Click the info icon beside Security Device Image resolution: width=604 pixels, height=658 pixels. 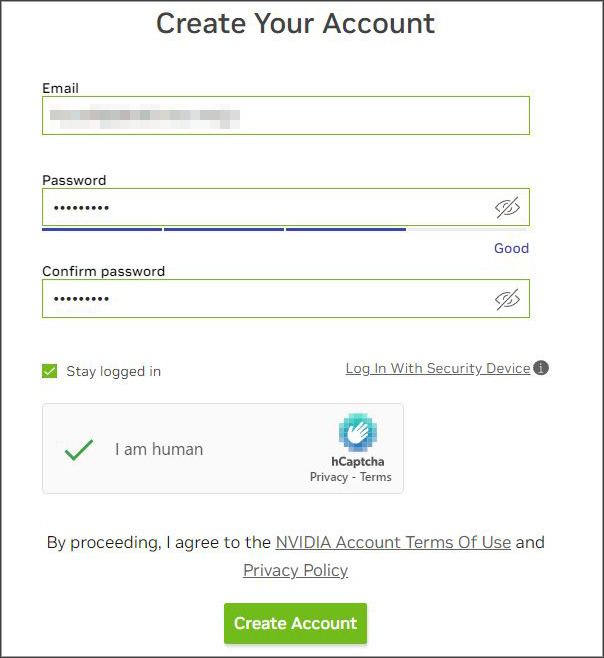[x=541, y=368]
